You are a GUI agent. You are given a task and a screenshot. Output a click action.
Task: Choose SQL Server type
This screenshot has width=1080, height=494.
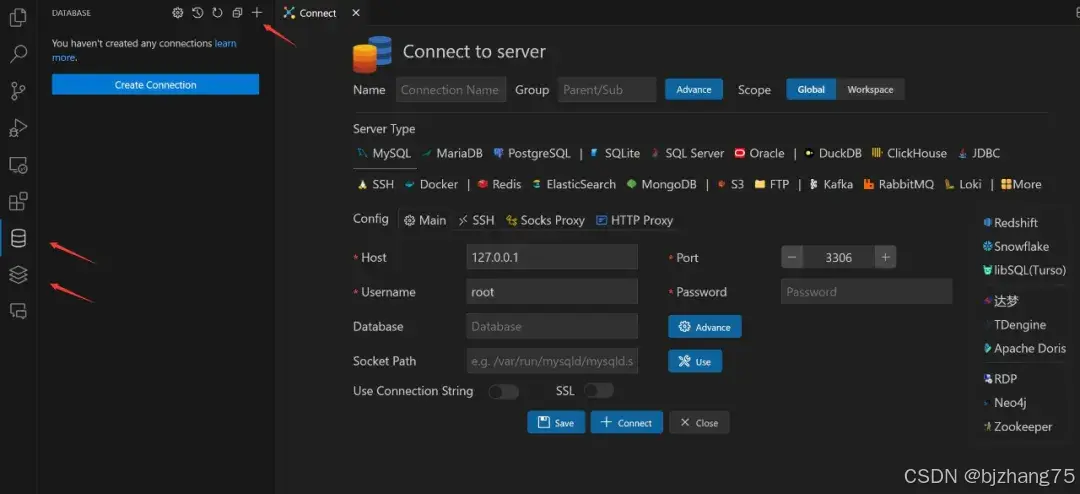coord(687,154)
